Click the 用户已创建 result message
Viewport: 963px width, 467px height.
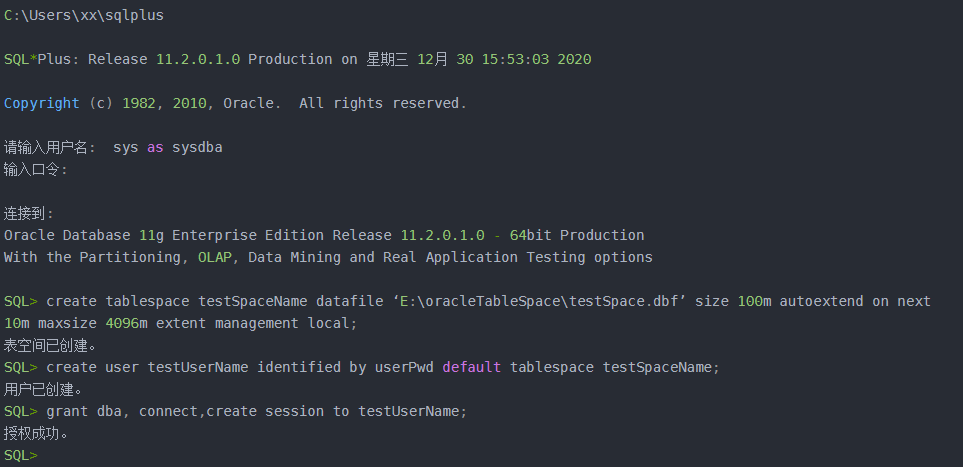point(43,390)
